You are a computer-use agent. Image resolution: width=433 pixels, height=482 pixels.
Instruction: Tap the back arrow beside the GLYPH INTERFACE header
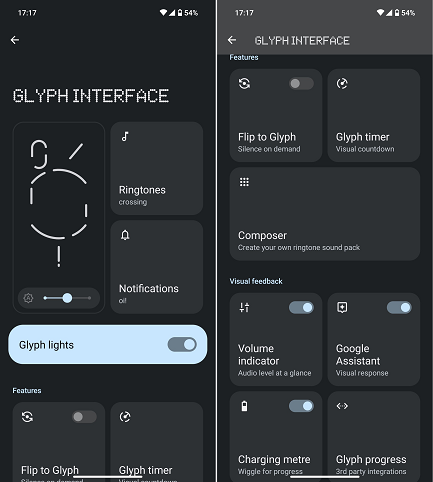[232, 40]
